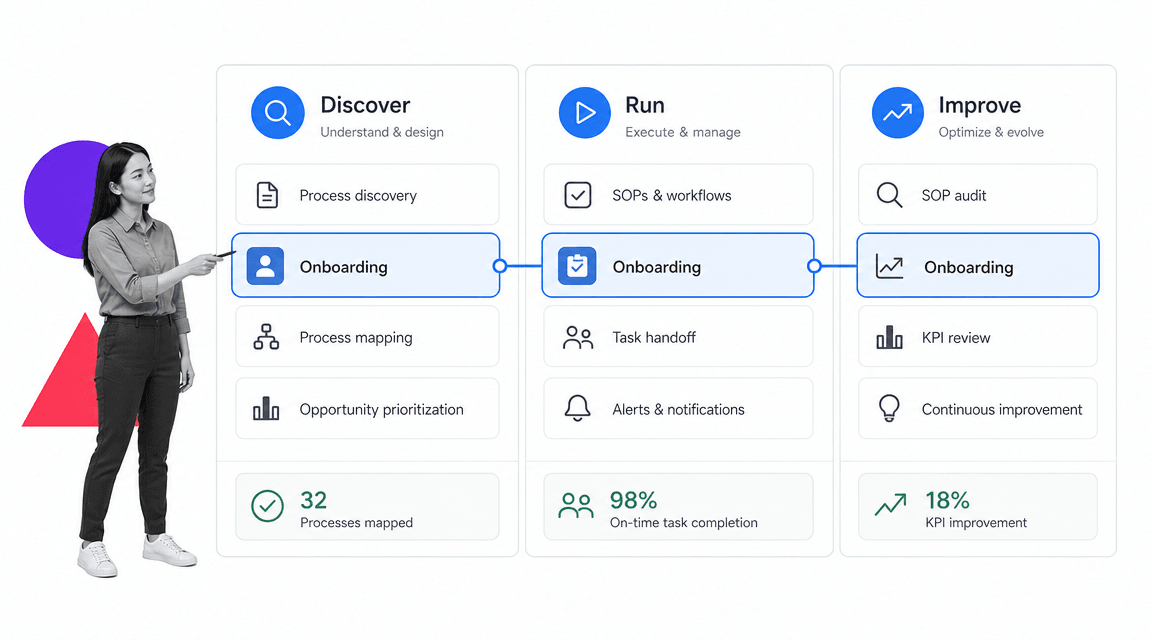Click the woman pointing at Onboarding
Viewport: 1152px width, 640px height.
point(140,360)
